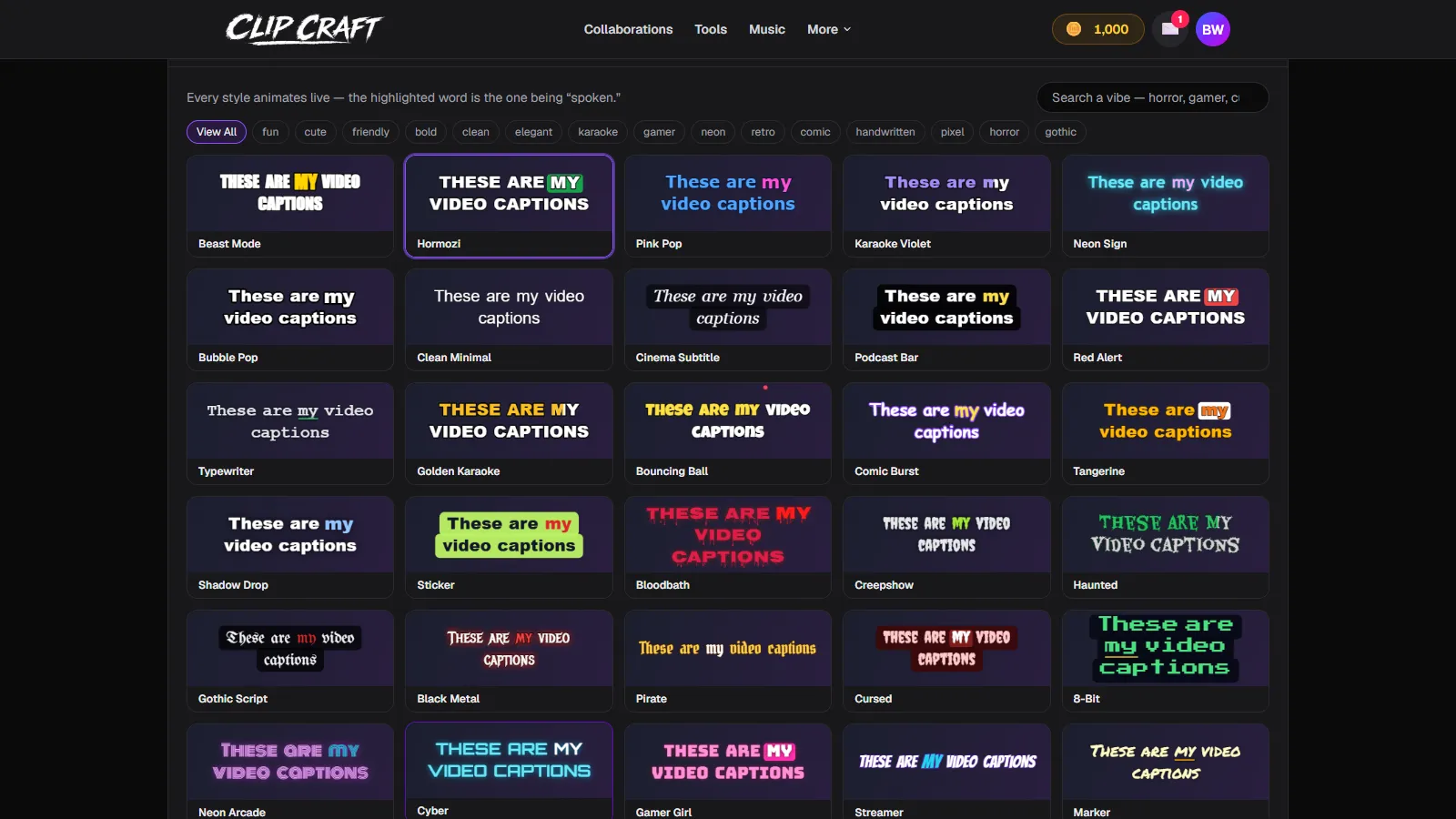Filter styles by the comic tag
Image resolution: width=1456 pixels, height=819 pixels.
click(815, 132)
